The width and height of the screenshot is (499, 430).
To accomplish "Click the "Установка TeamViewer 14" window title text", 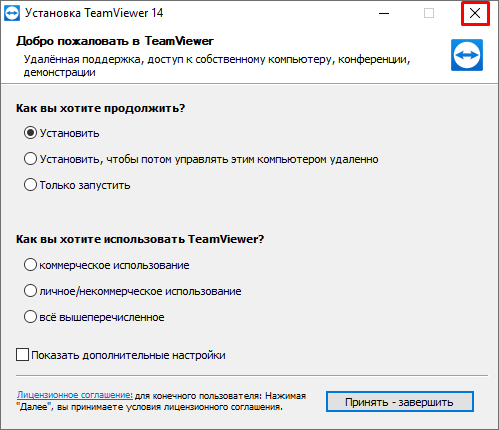I will tap(94, 13).
